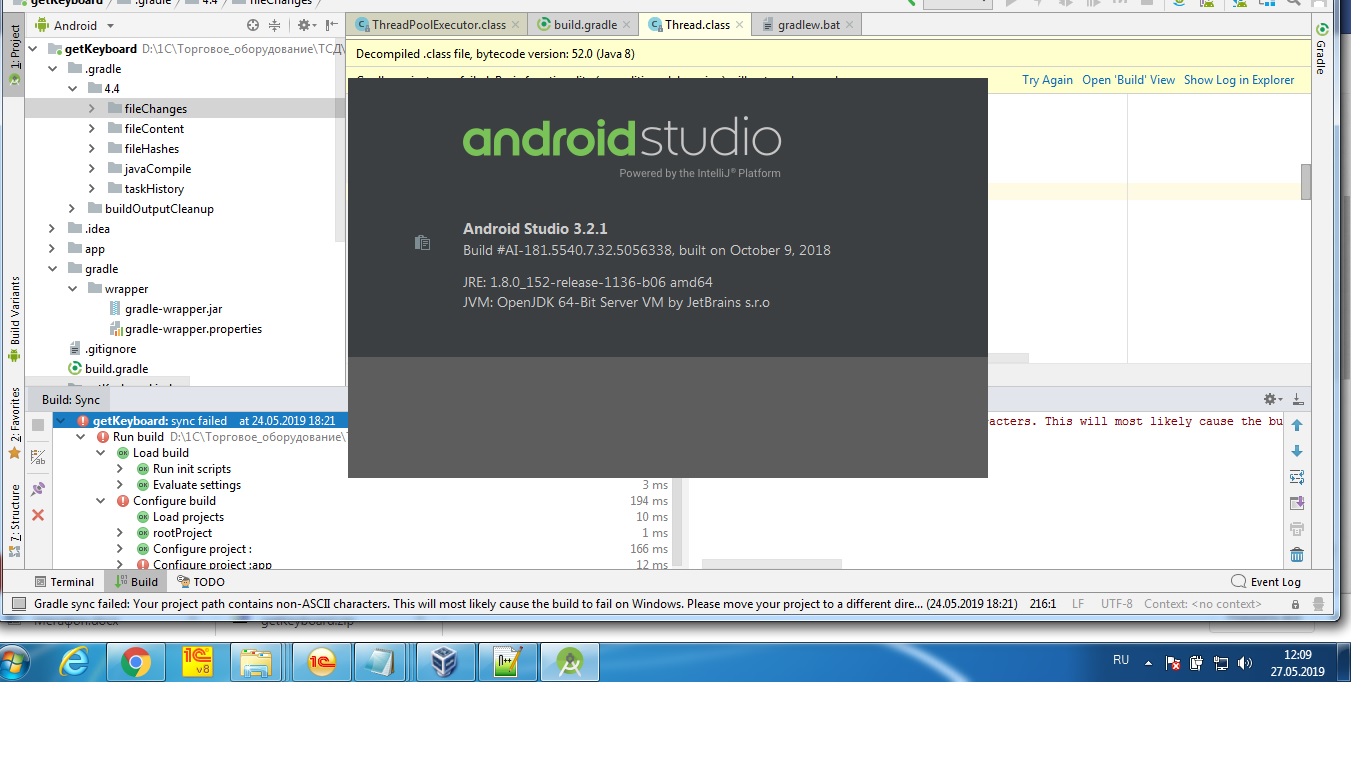Close the ThreadPoolExecutor.class tab

pyautogui.click(x=516, y=24)
